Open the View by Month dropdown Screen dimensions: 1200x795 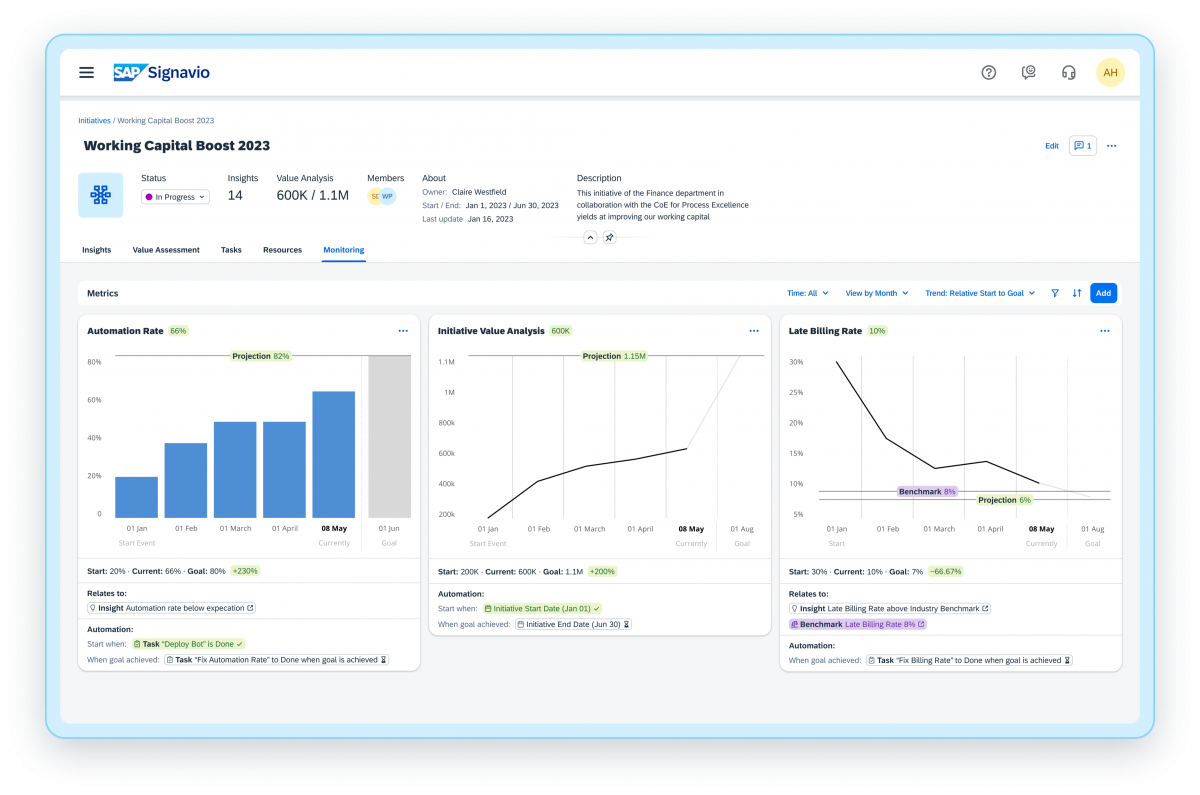(x=876, y=293)
